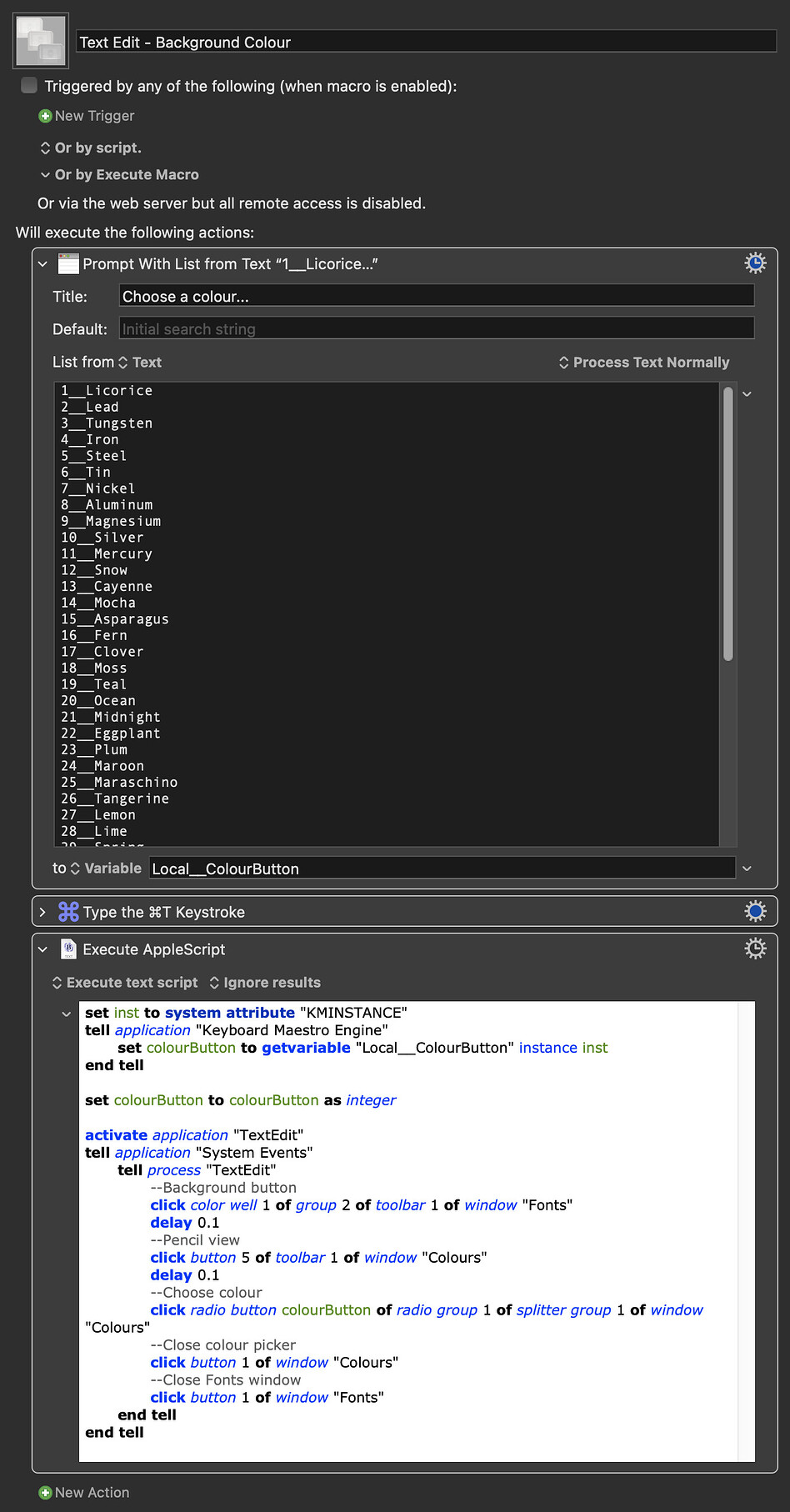Click the AppleScript document icon
This screenshot has width=790, height=1512.
[x=68, y=949]
